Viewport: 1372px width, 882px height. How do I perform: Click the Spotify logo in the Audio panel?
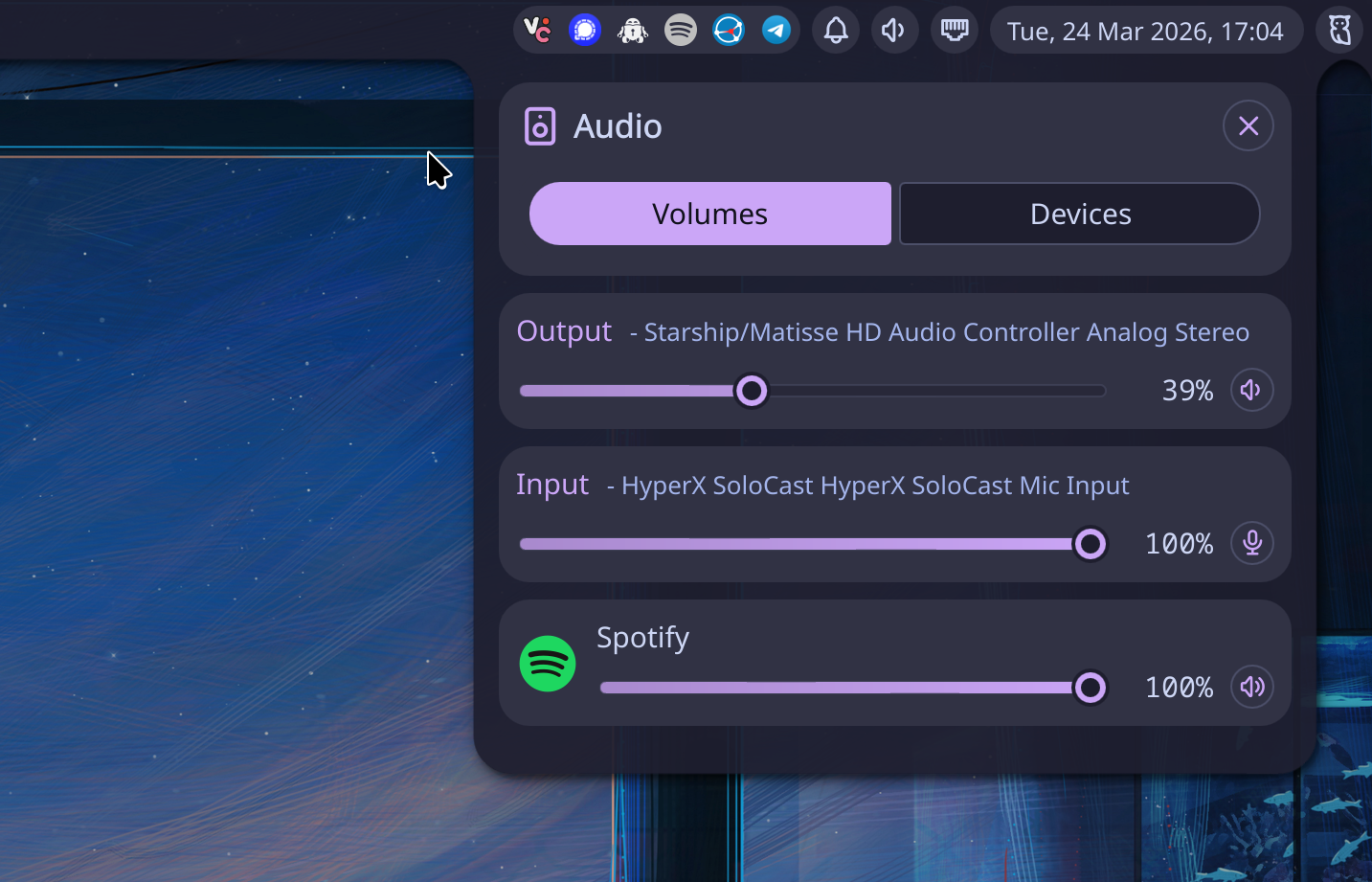pyautogui.click(x=548, y=664)
